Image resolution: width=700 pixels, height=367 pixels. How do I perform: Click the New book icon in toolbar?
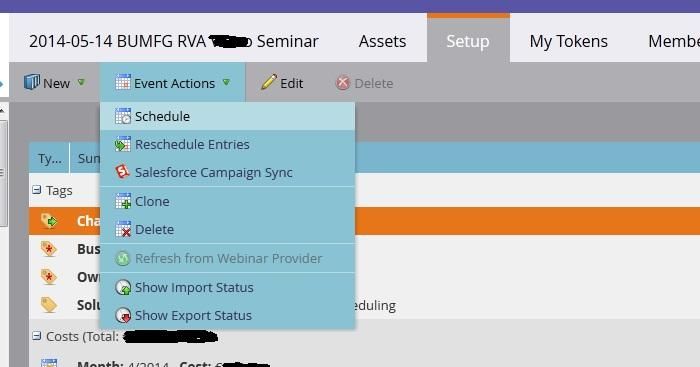pyautogui.click(x=32, y=82)
